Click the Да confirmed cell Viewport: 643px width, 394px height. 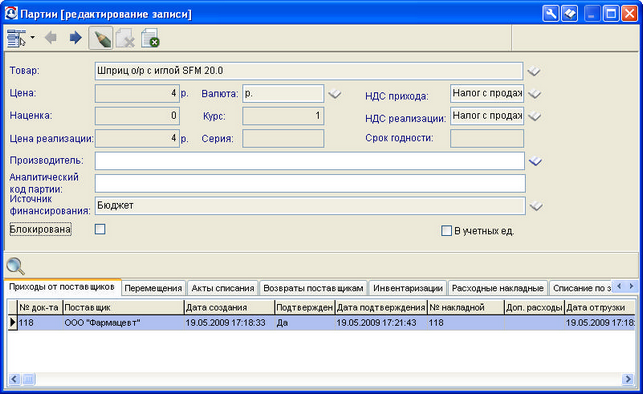click(305, 323)
